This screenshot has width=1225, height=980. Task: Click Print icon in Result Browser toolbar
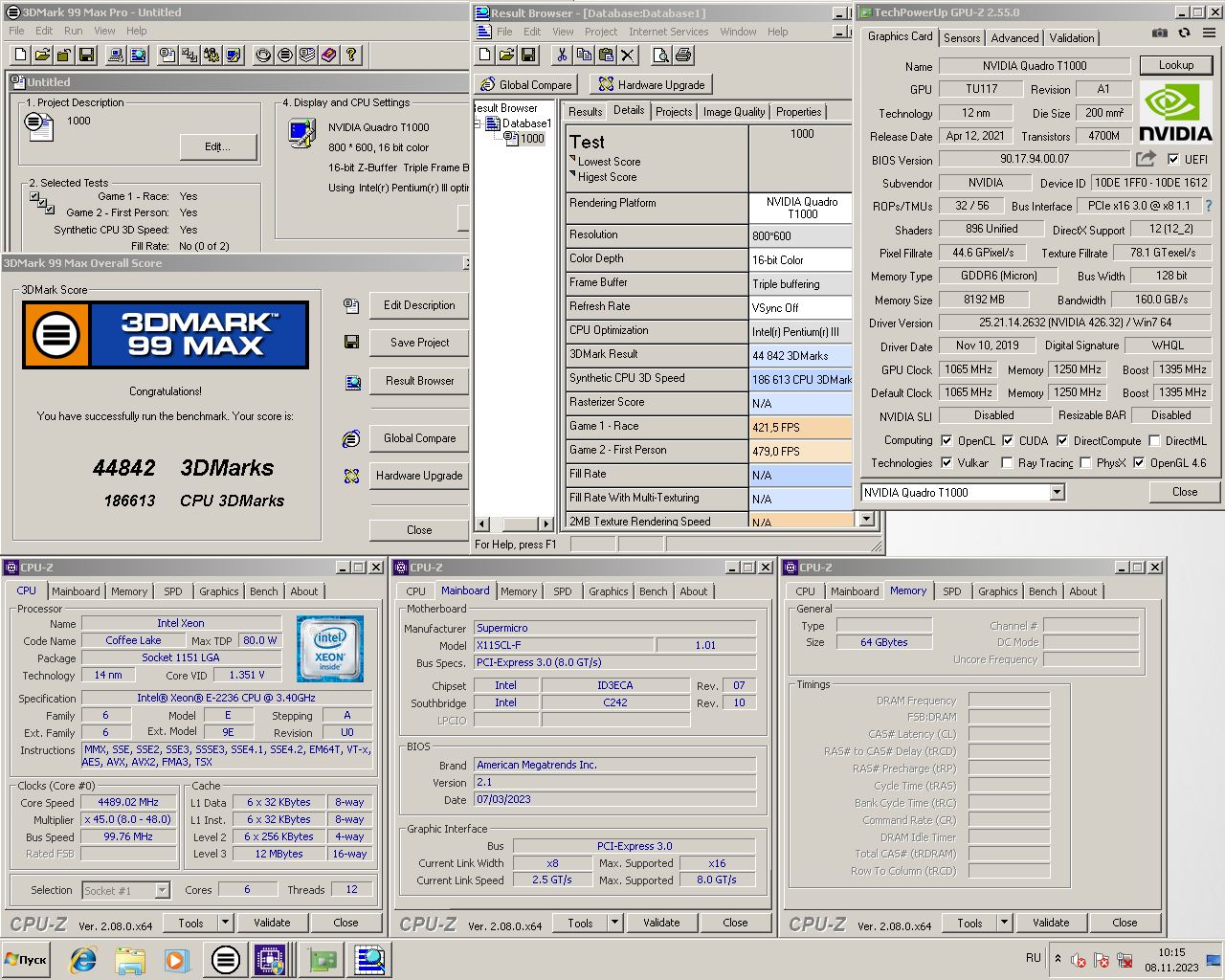pyautogui.click(x=683, y=56)
